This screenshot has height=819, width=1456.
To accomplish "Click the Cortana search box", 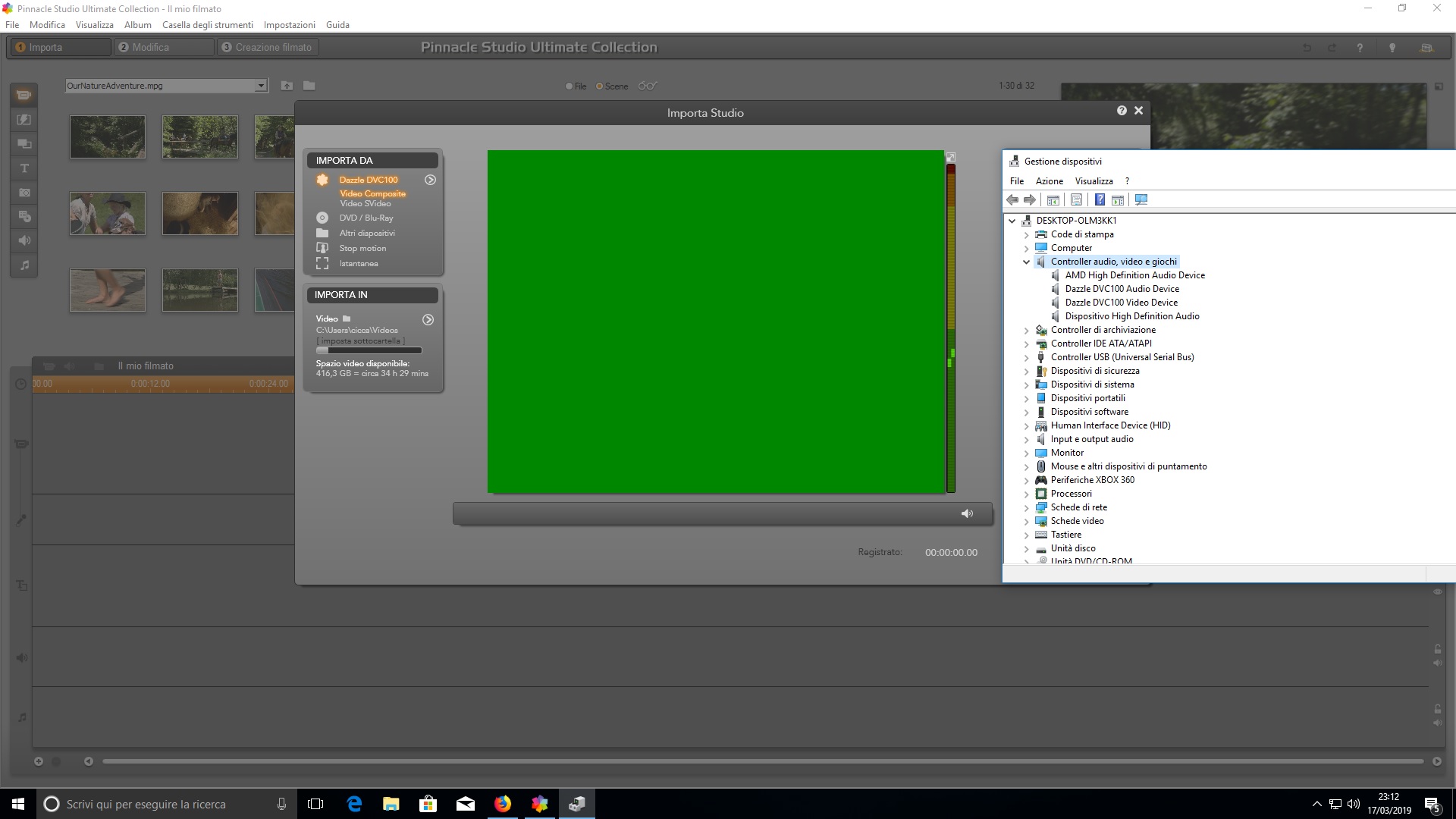I will (165, 804).
